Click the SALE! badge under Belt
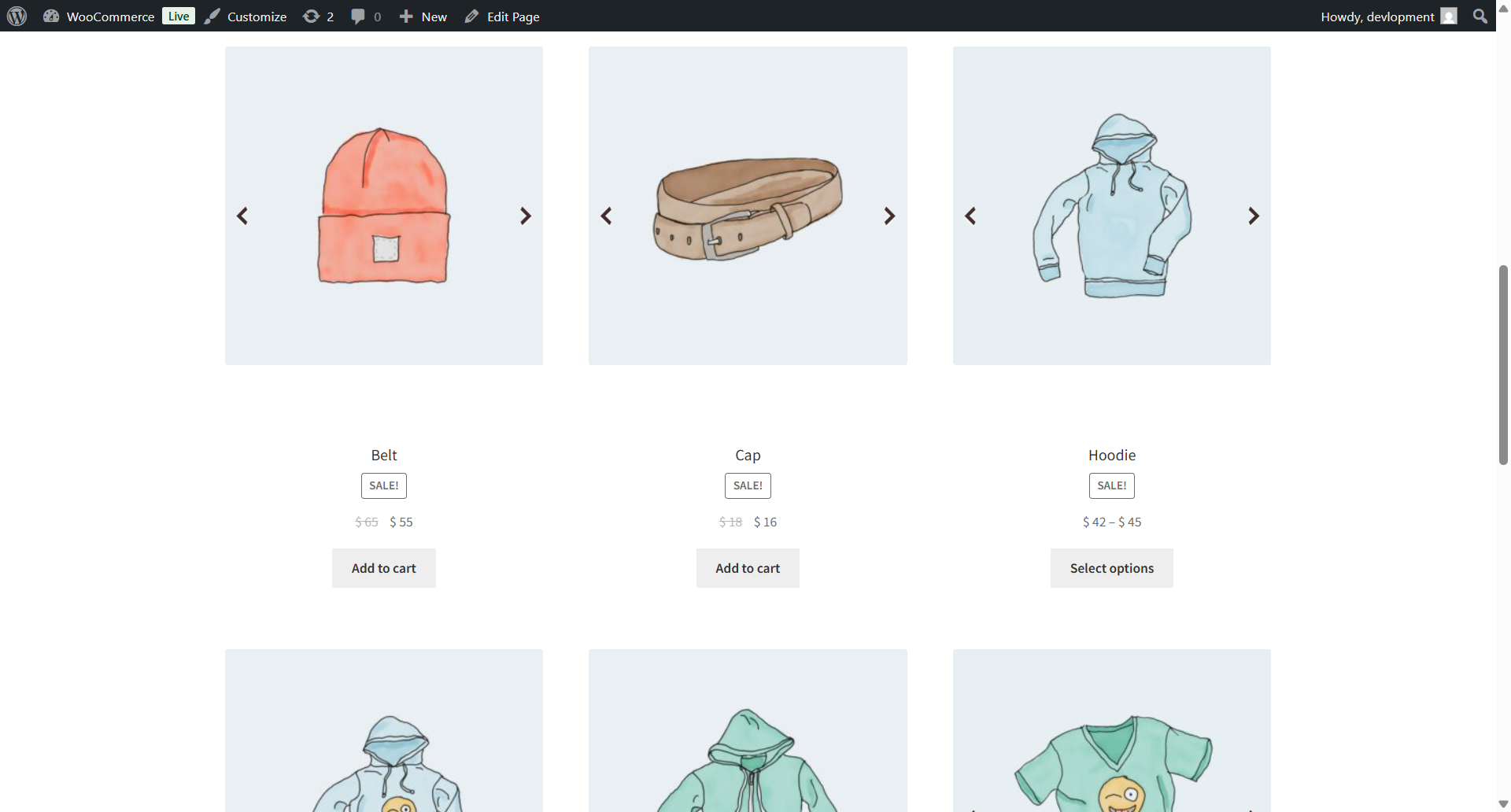Screen dimensions: 1511x812 click(x=384, y=485)
